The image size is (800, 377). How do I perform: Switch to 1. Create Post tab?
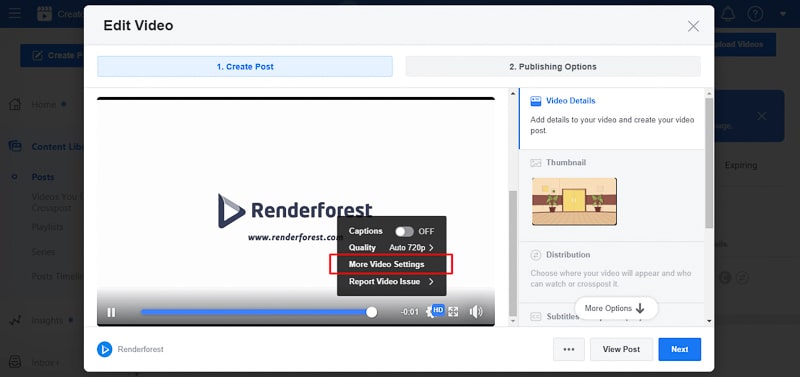click(x=245, y=67)
